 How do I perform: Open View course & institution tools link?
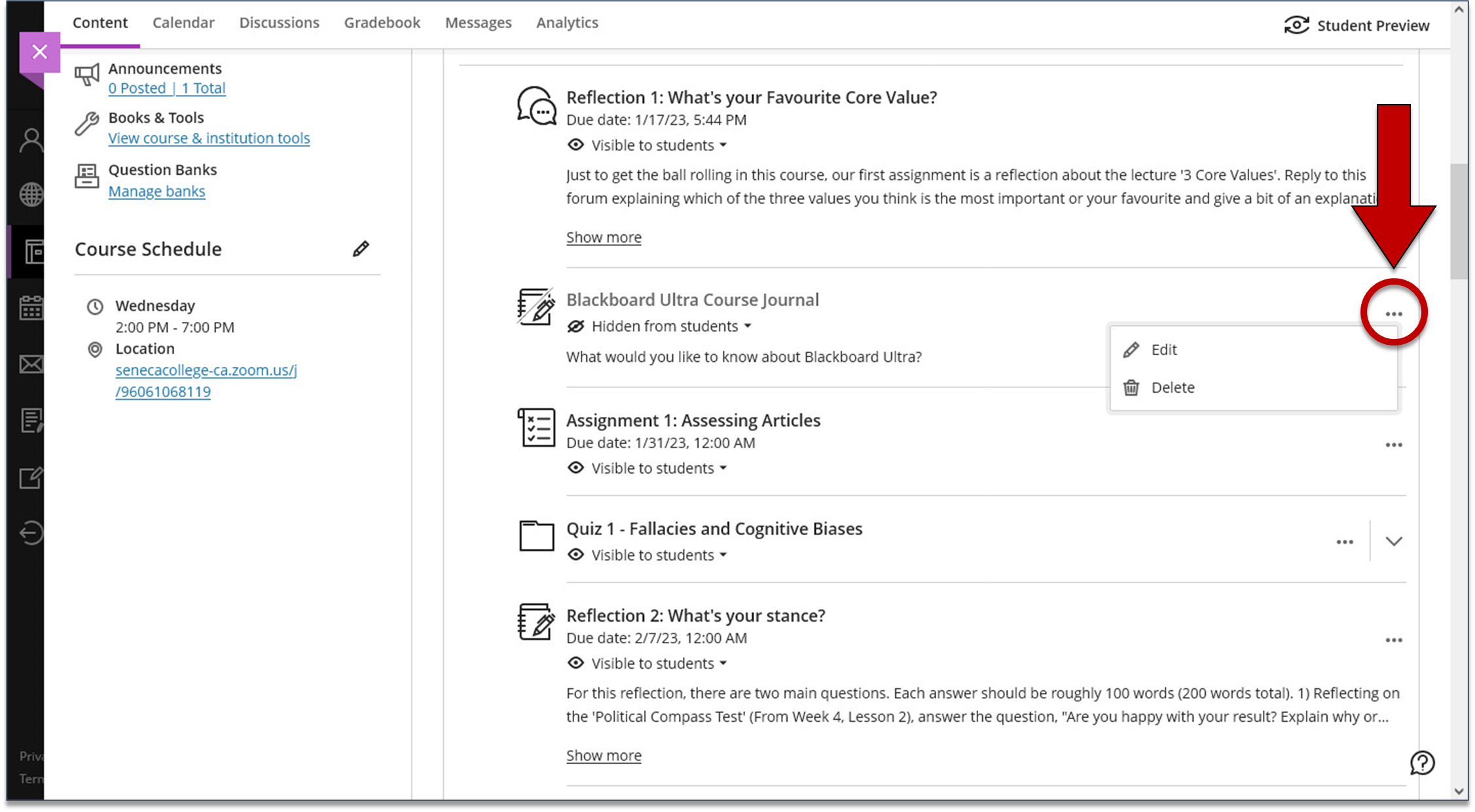coord(209,138)
